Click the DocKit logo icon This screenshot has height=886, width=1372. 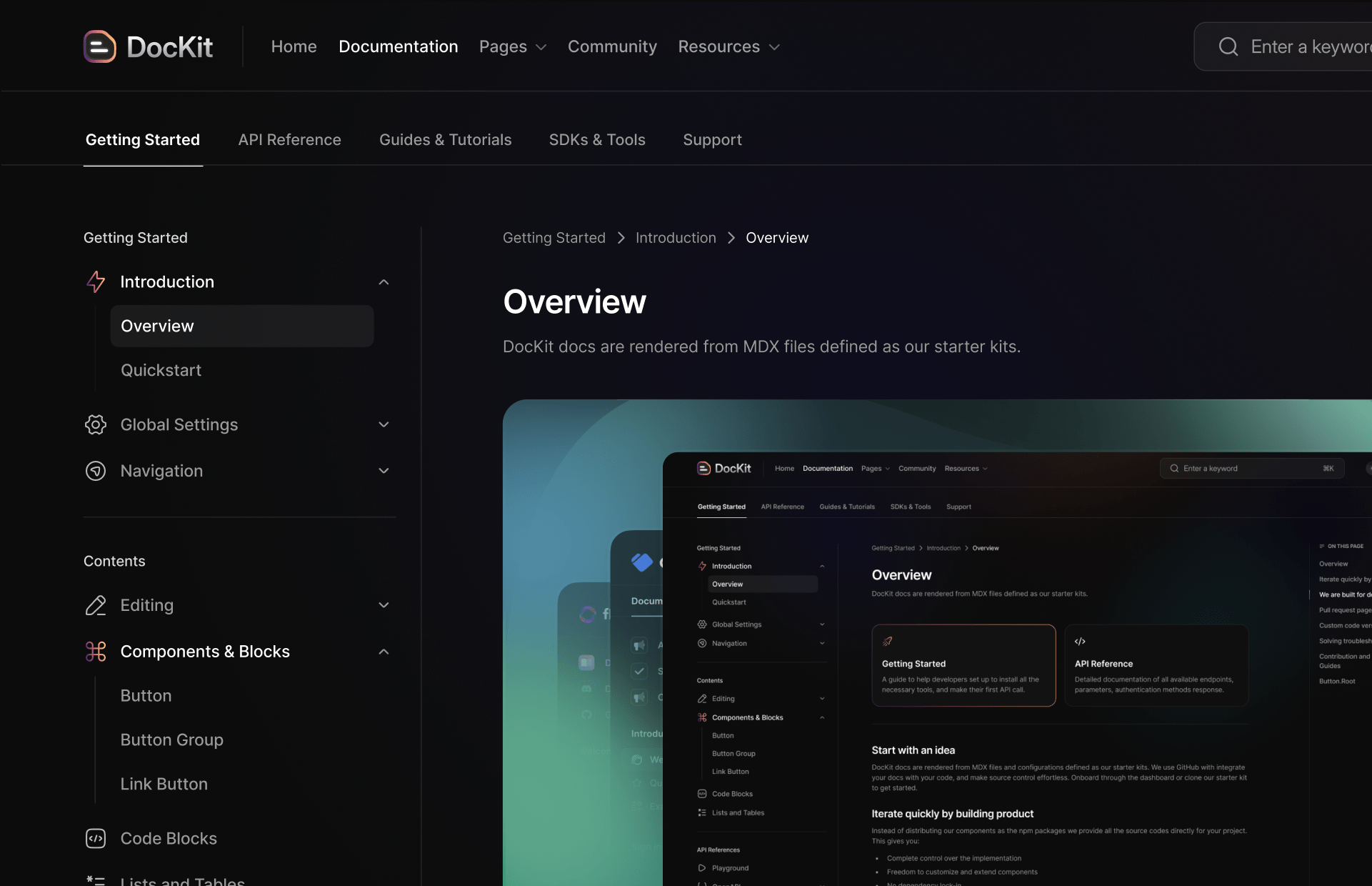99,46
